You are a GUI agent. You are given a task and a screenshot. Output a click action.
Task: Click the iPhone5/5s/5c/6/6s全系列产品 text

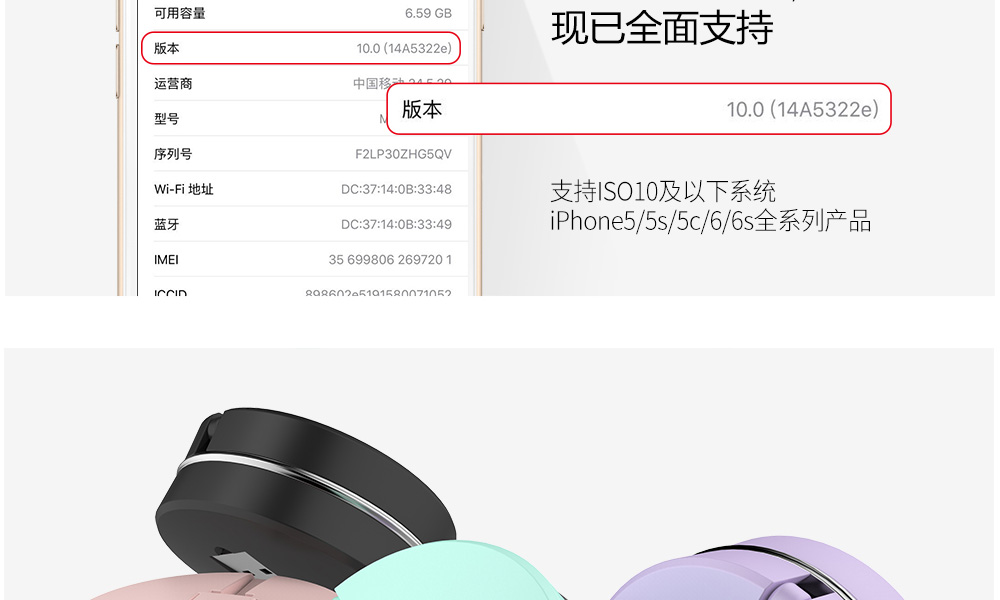(x=710, y=221)
